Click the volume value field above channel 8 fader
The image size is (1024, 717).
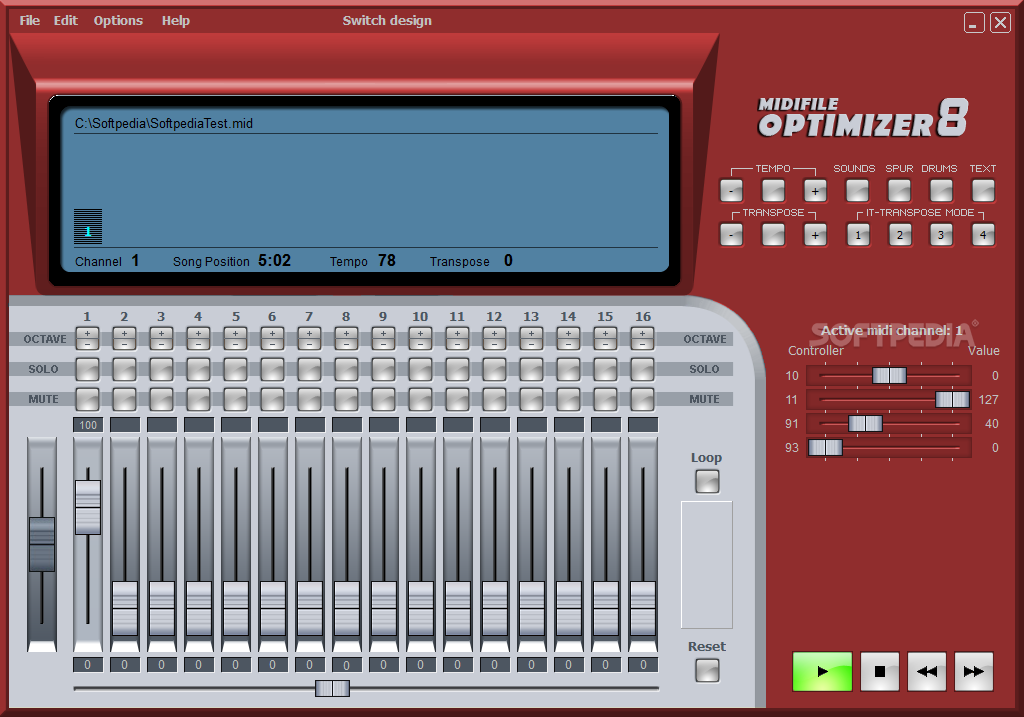pyautogui.click(x=347, y=425)
